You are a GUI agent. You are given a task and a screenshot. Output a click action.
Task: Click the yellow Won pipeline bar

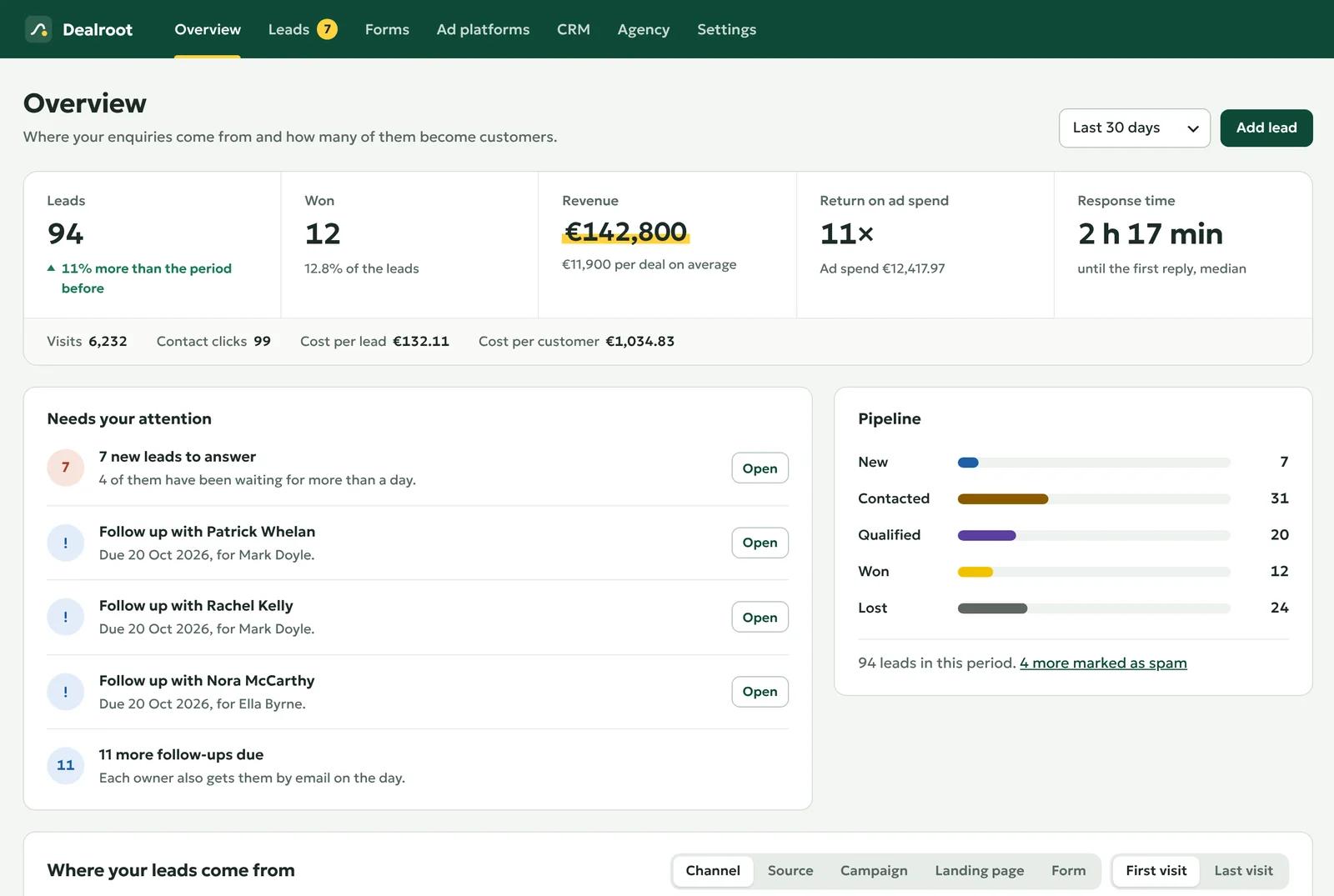coord(975,572)
